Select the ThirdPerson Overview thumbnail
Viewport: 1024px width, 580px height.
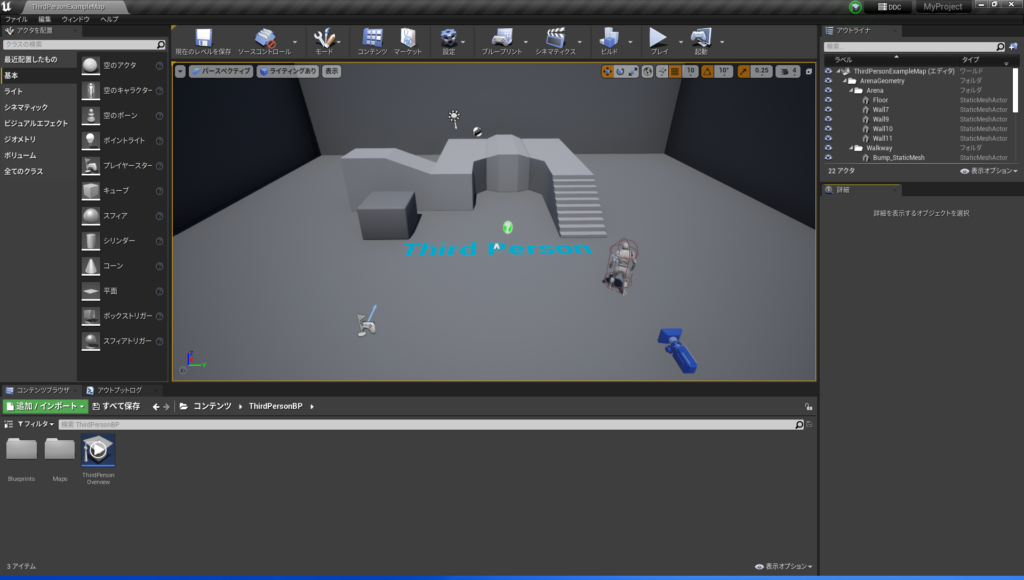tap(98, 452)
